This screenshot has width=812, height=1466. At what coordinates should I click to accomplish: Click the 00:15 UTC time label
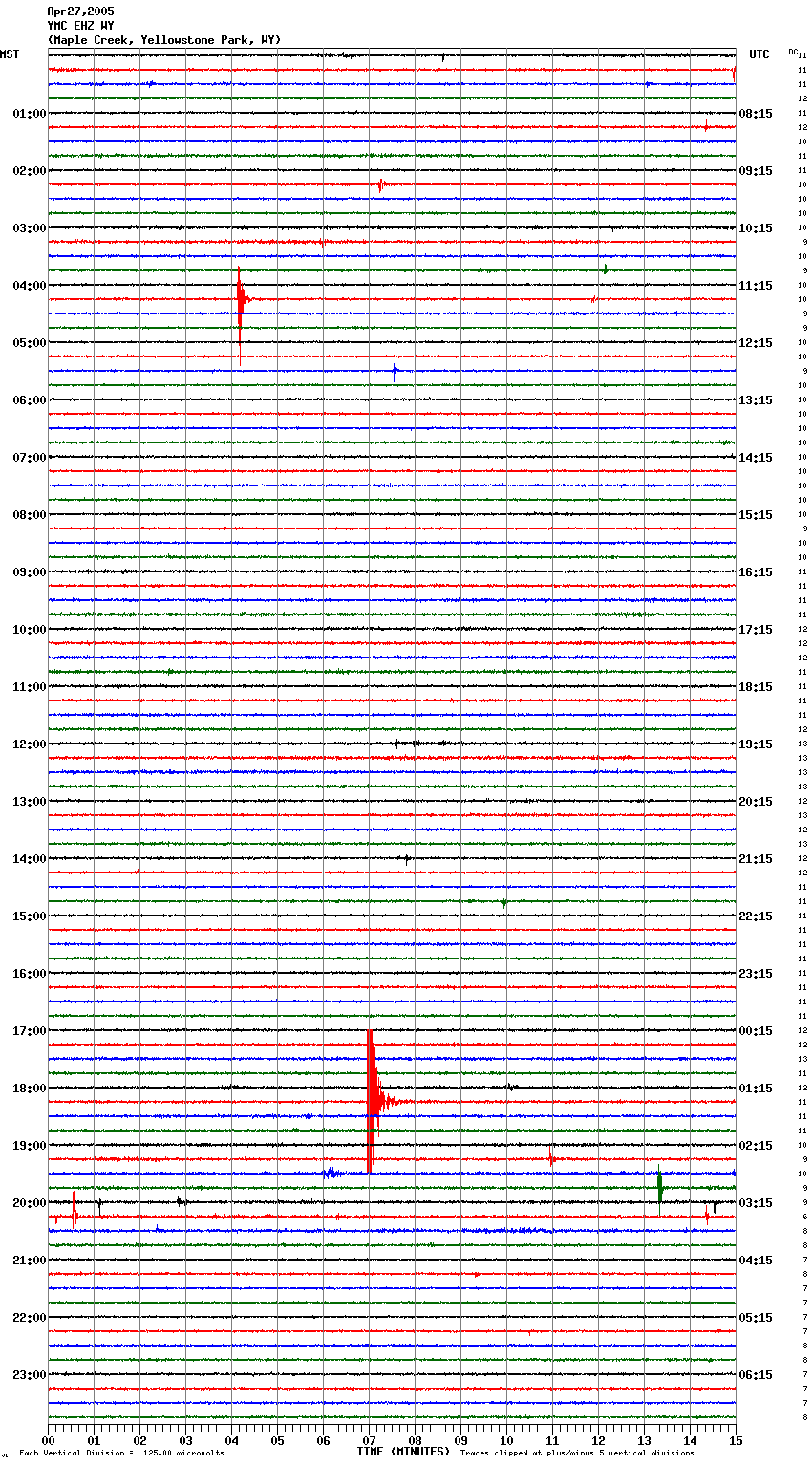click(x=756, y=1031)
